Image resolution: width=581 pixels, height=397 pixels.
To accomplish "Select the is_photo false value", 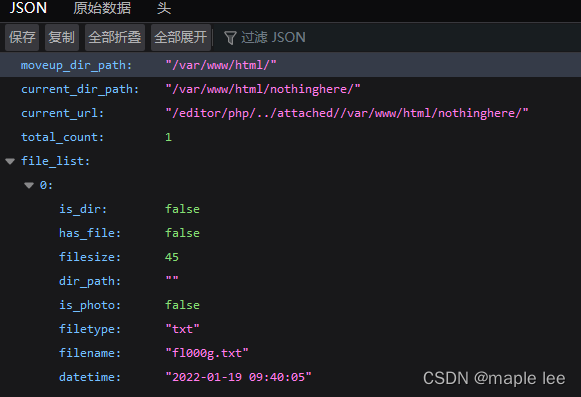I will pyautogui.click(x=182, y=305).
